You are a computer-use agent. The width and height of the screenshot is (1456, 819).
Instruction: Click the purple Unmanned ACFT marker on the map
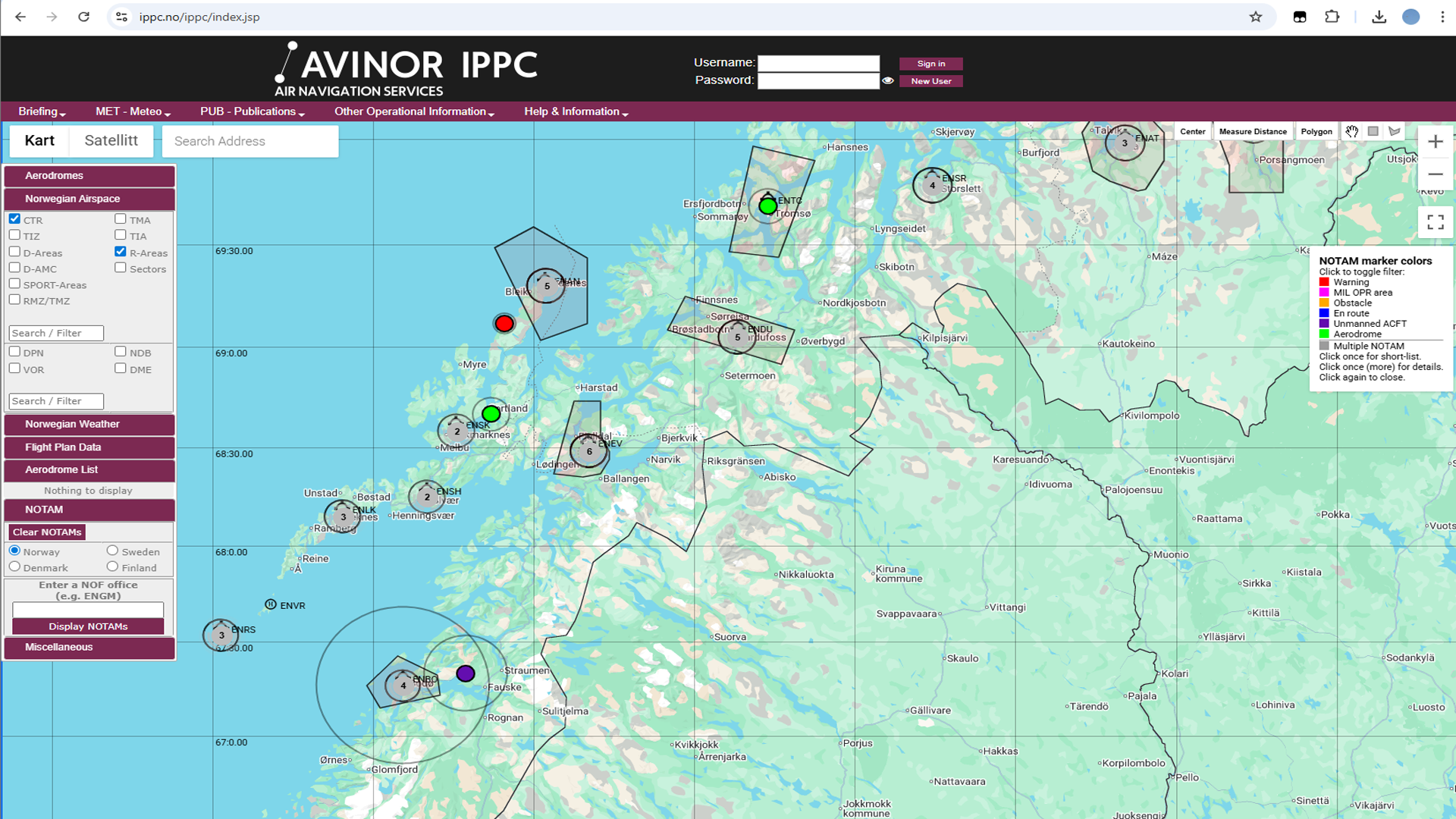tap(466, 673)
